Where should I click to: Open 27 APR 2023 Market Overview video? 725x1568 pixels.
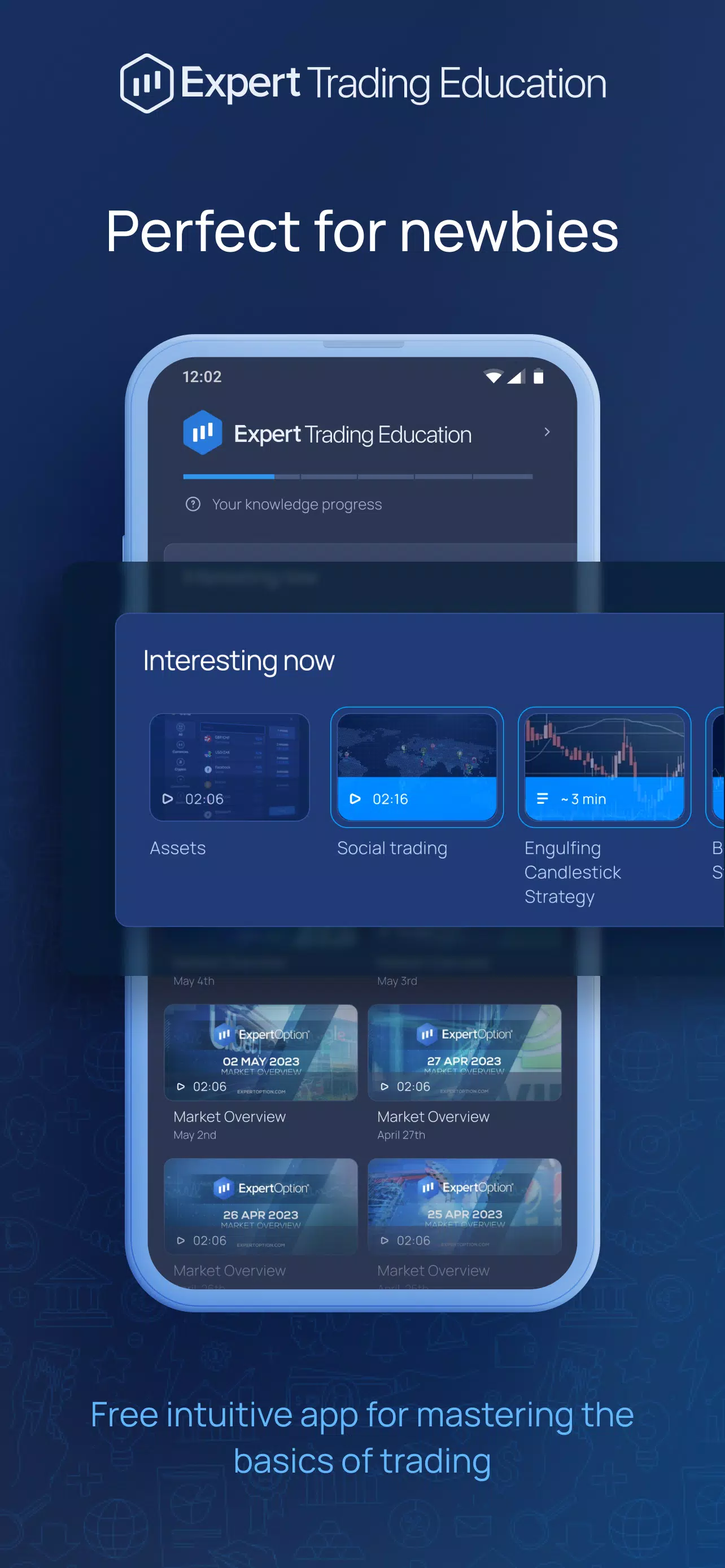(x=465, y=1053)
